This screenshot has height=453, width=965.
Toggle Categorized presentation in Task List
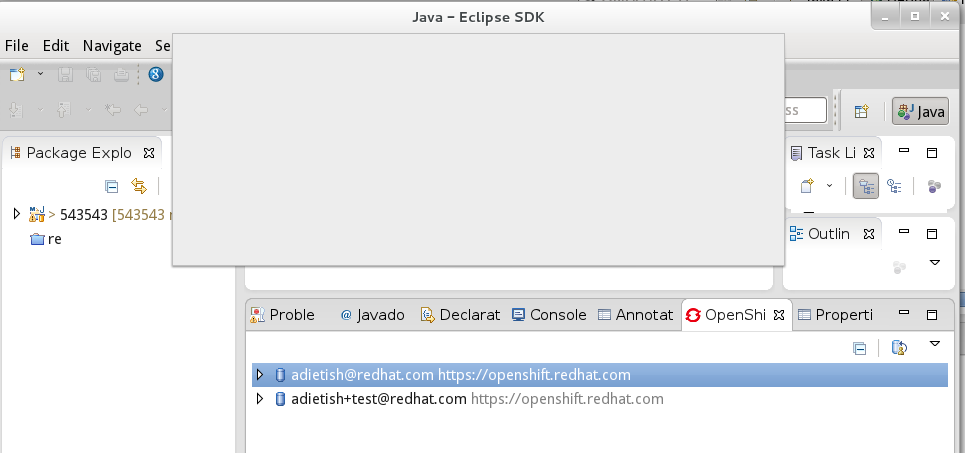[865, 186]
